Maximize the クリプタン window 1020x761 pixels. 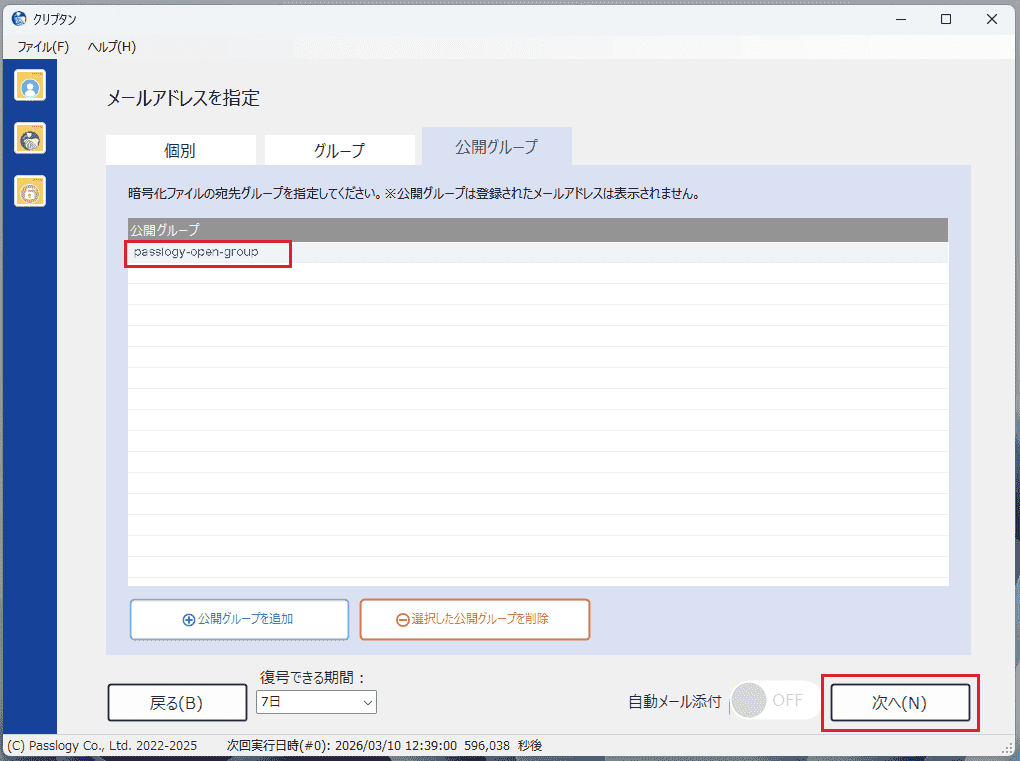click(945, 19)
